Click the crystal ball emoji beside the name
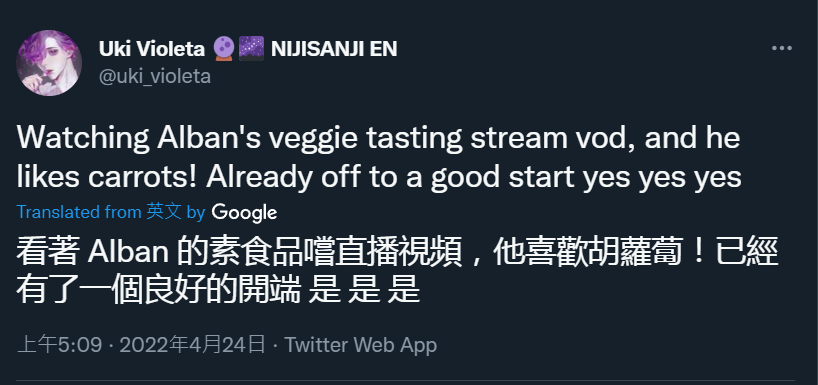The image size is (818, 385). [223, 49]
